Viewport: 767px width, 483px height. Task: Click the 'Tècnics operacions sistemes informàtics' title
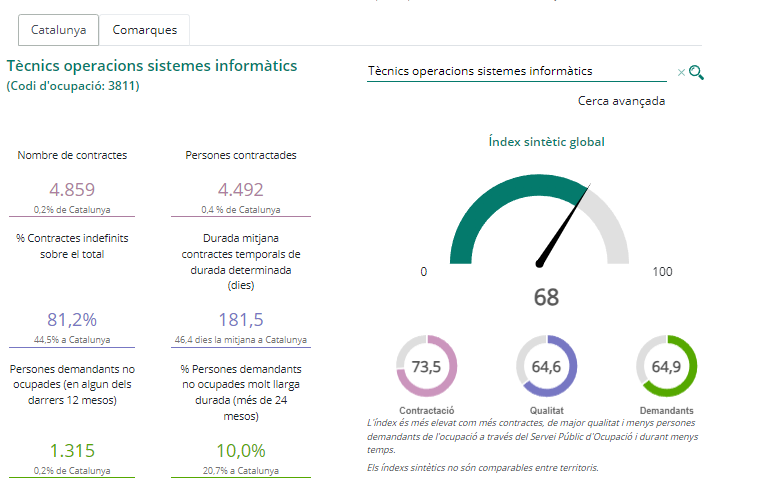pos(152,66)
